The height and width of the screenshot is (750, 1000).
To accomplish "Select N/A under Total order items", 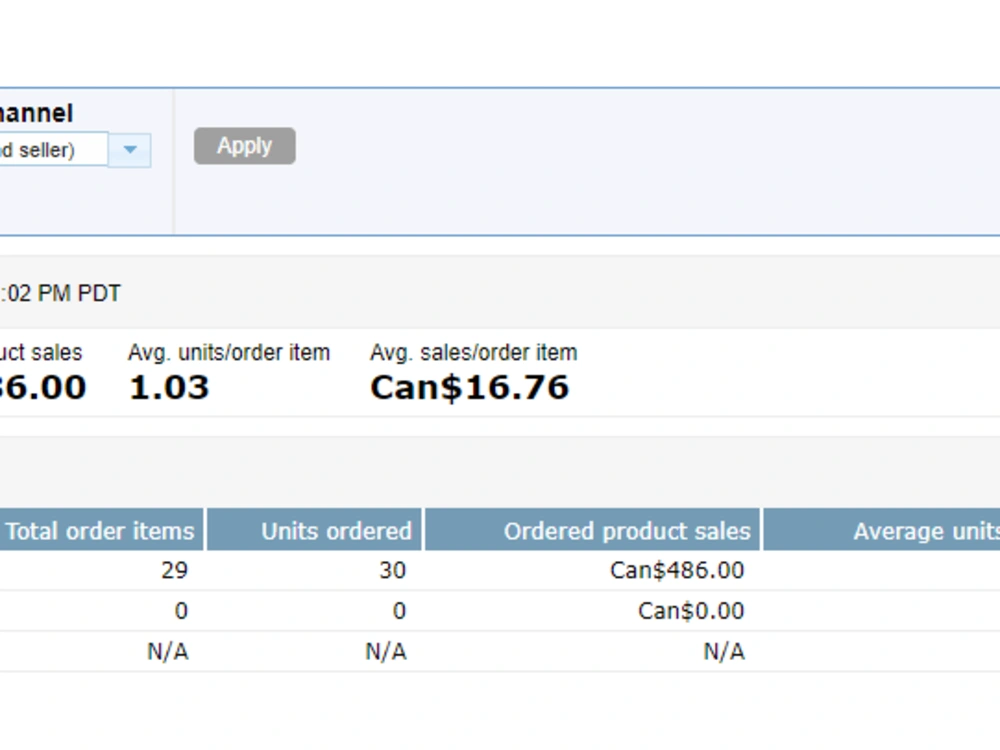I will [x=168, y=652].
